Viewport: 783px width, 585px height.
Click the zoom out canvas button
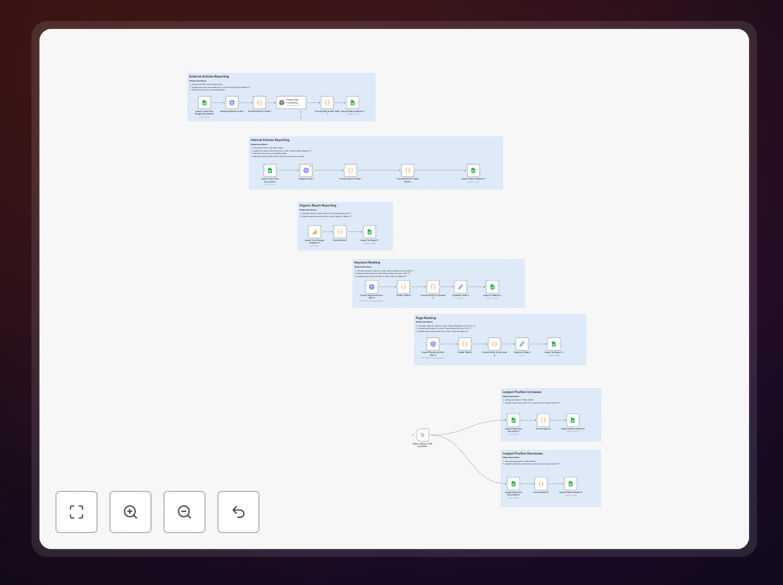click(184, 512)
